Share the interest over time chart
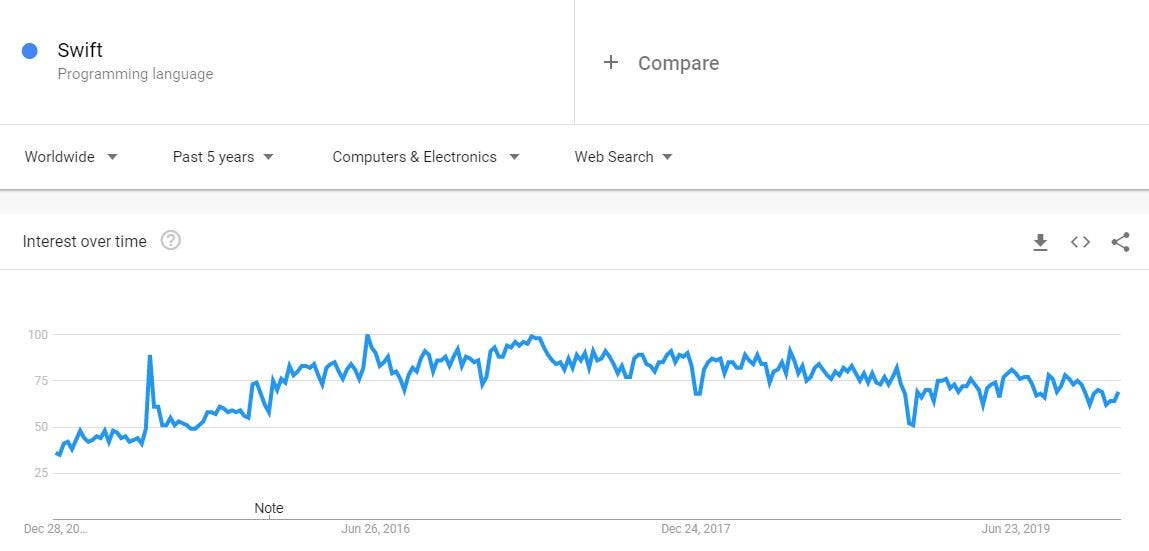Viewport: 1149px width, 551px height. pos(1120,242)
